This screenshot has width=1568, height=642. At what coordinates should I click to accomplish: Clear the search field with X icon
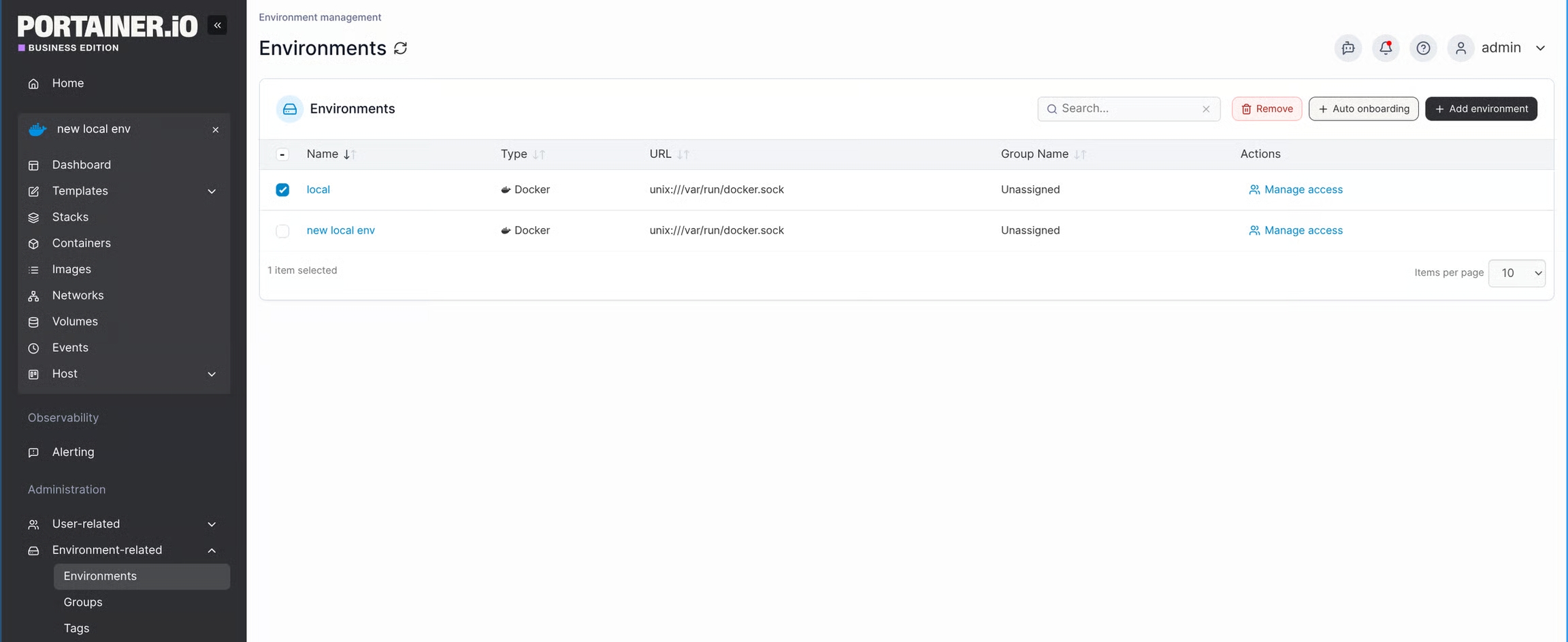1206,109
